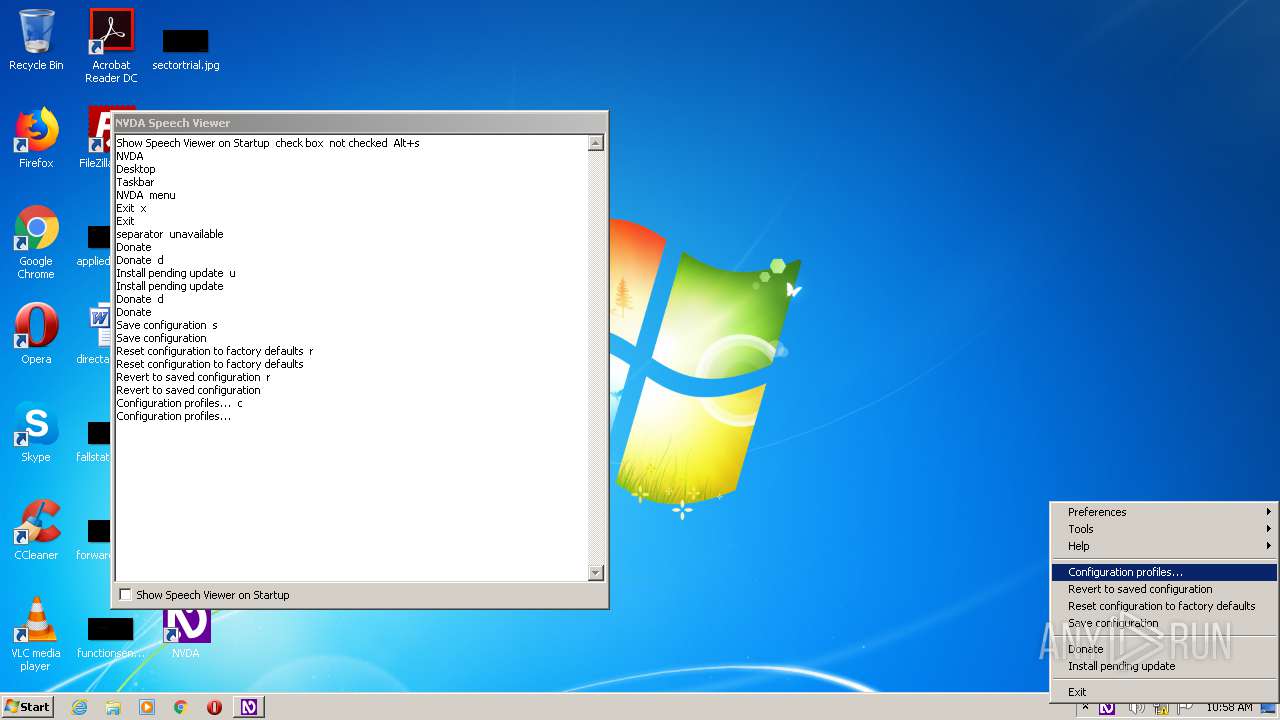Open Windows Explorer from the taskbar
This screenshot has height=720, width=1280.
tap(113, 707)
